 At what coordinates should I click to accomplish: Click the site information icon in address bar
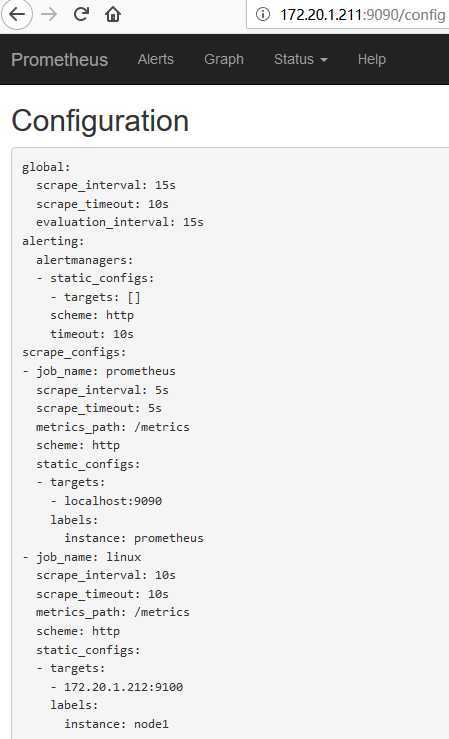263,15
